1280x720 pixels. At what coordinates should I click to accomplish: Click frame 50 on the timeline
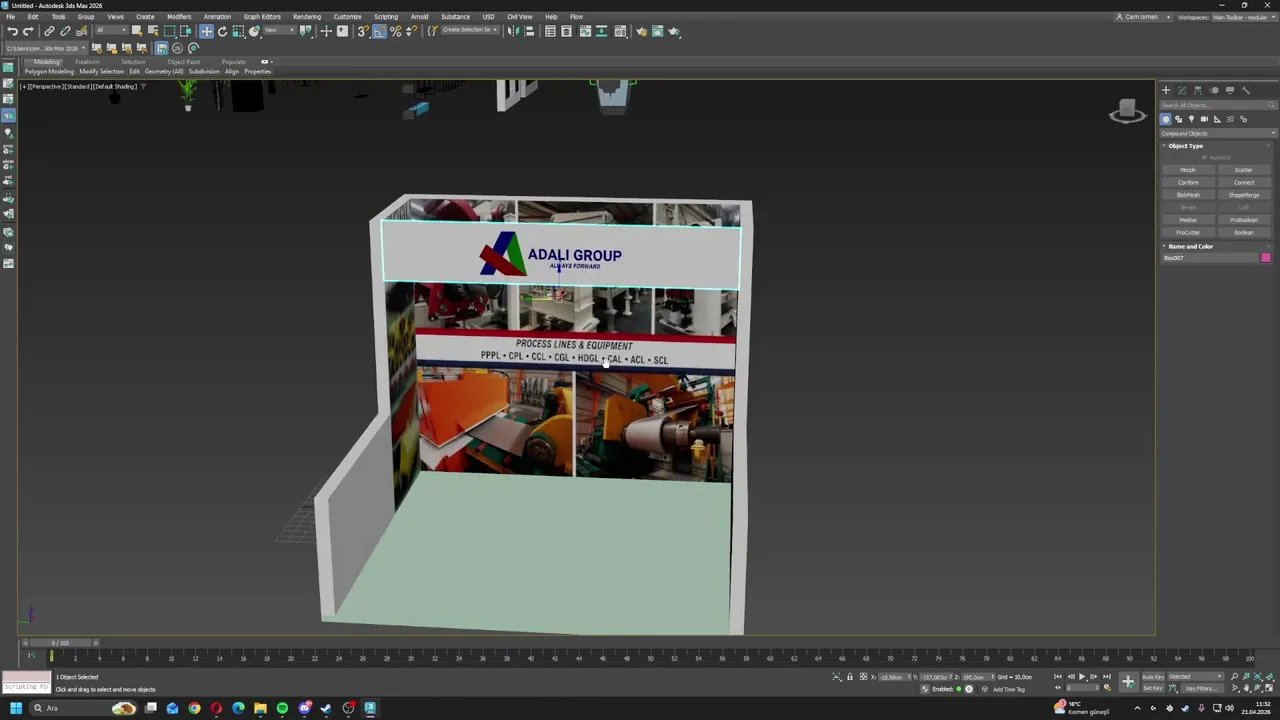650,657
